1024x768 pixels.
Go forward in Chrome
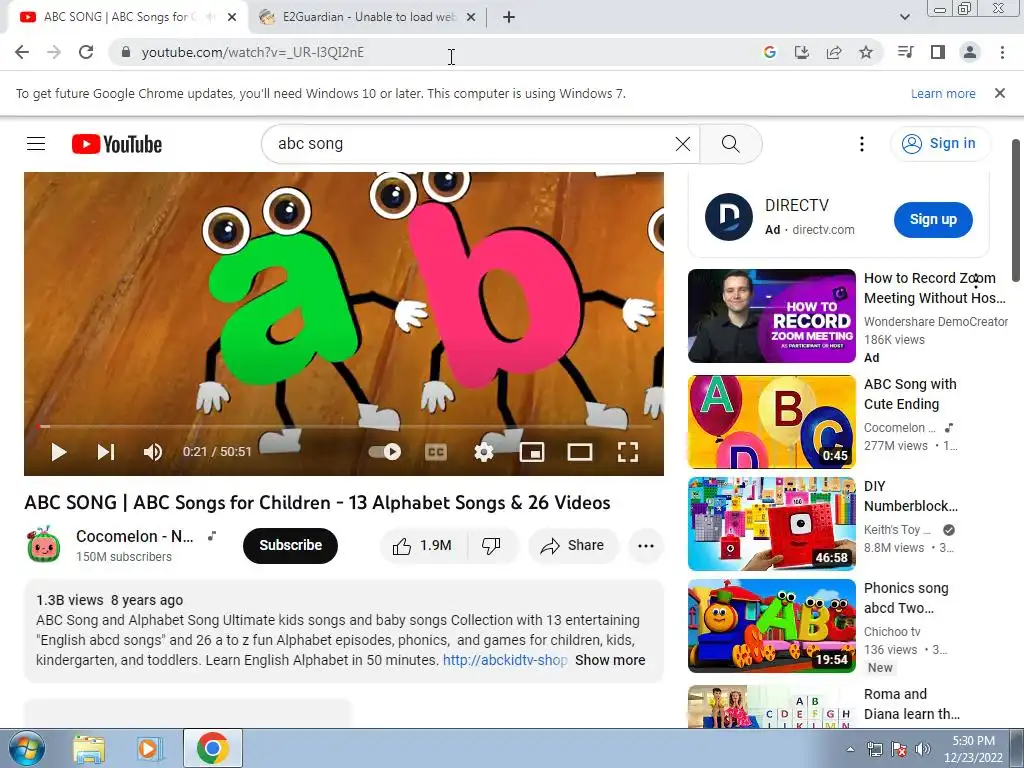tap(54, 52)
